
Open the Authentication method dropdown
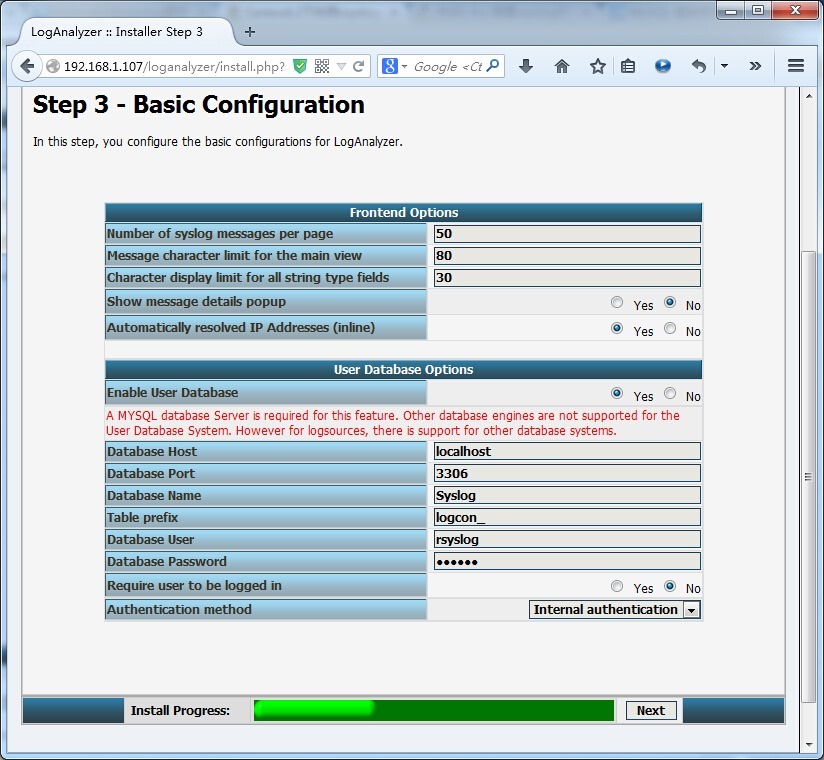tap(693, 609)
